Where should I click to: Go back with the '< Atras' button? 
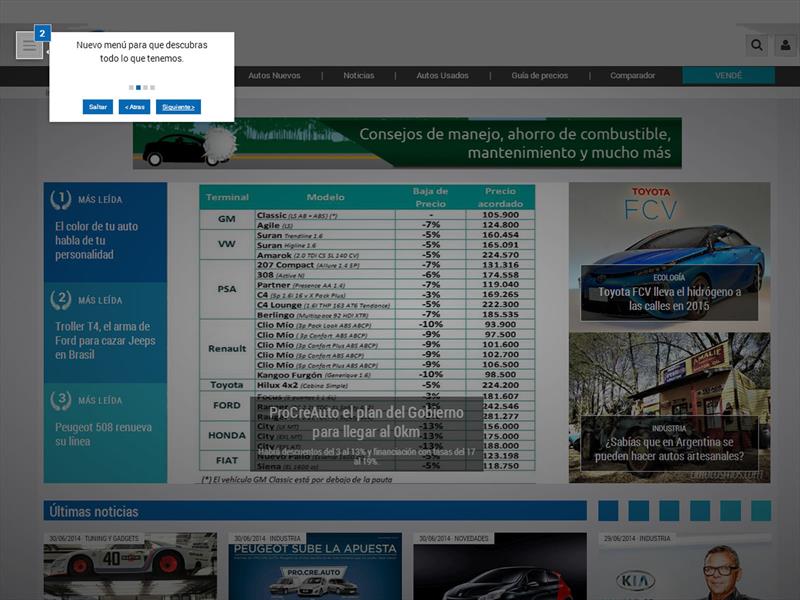pos(134,107)
